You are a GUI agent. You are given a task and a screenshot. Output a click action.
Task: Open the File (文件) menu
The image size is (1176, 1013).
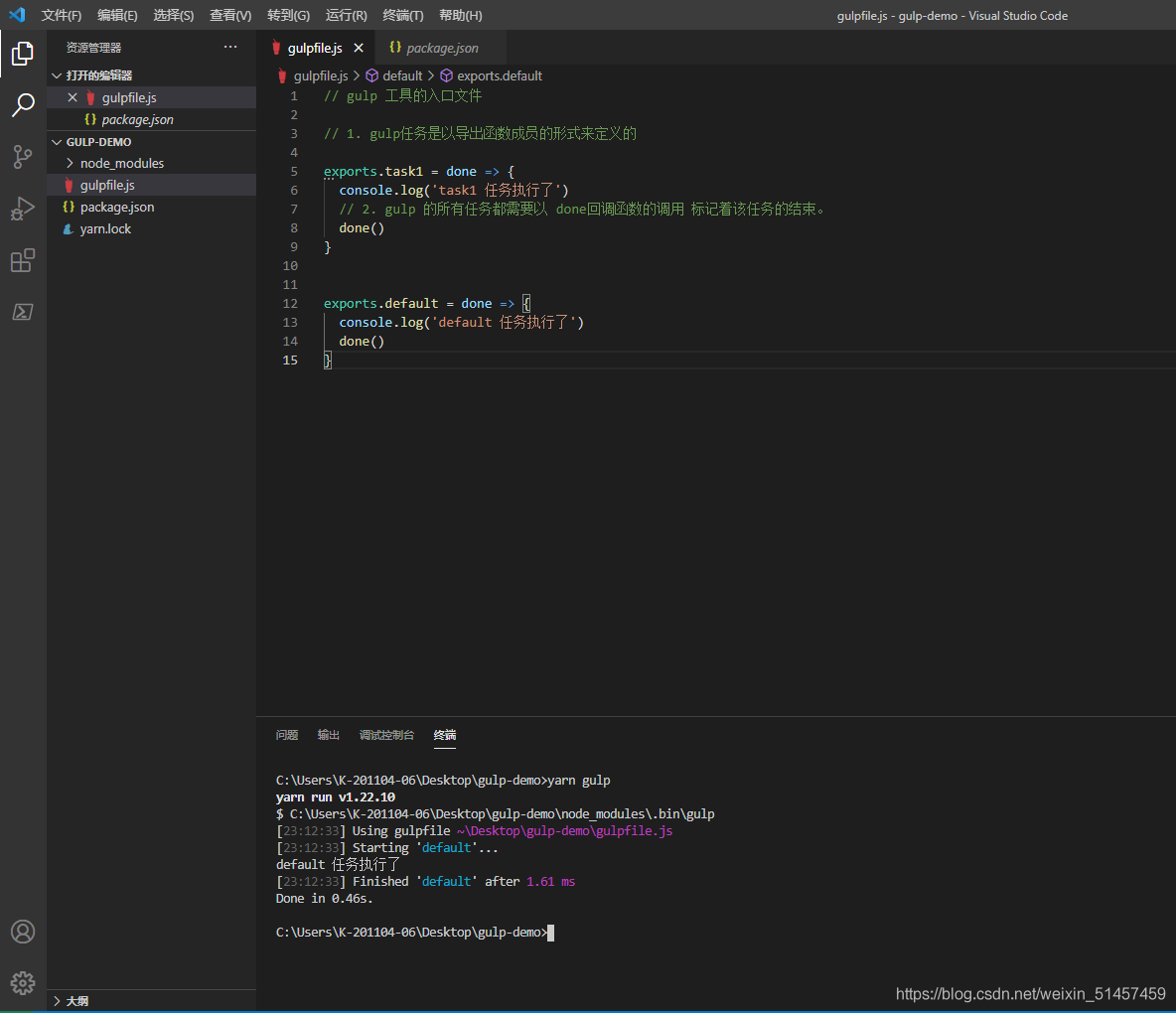pos(61,15)
